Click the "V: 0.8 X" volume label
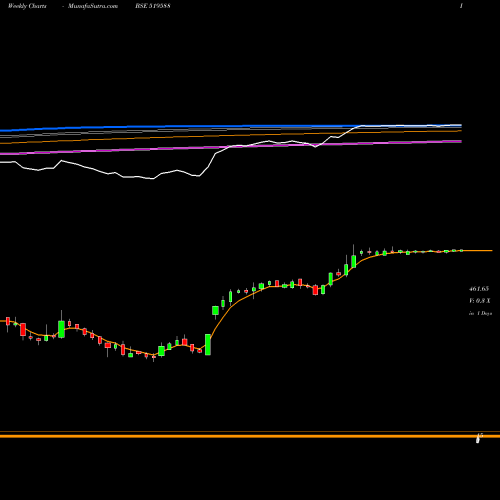 pos(480,301)
